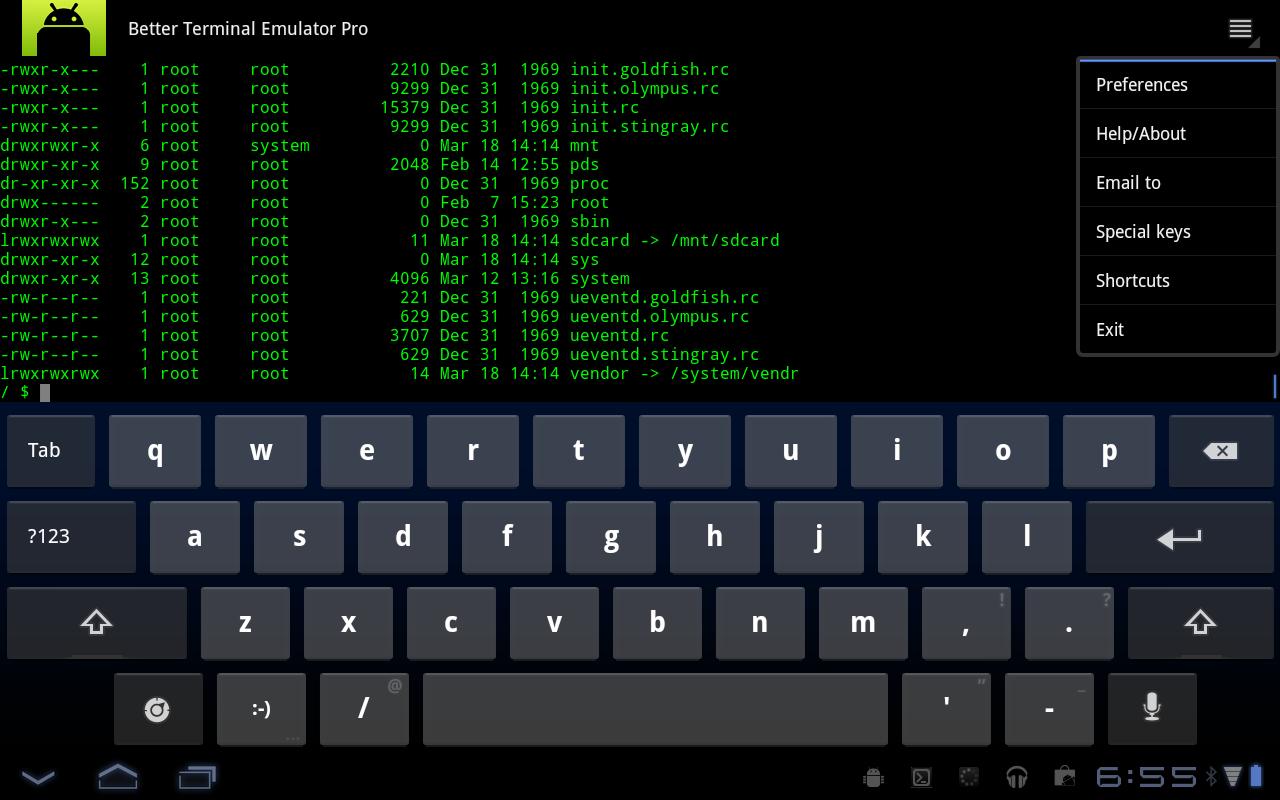The width and height of the screenshot is (1280, 800).
Task: Toggle the right Shift key
Action: (x=1200, y=623)
